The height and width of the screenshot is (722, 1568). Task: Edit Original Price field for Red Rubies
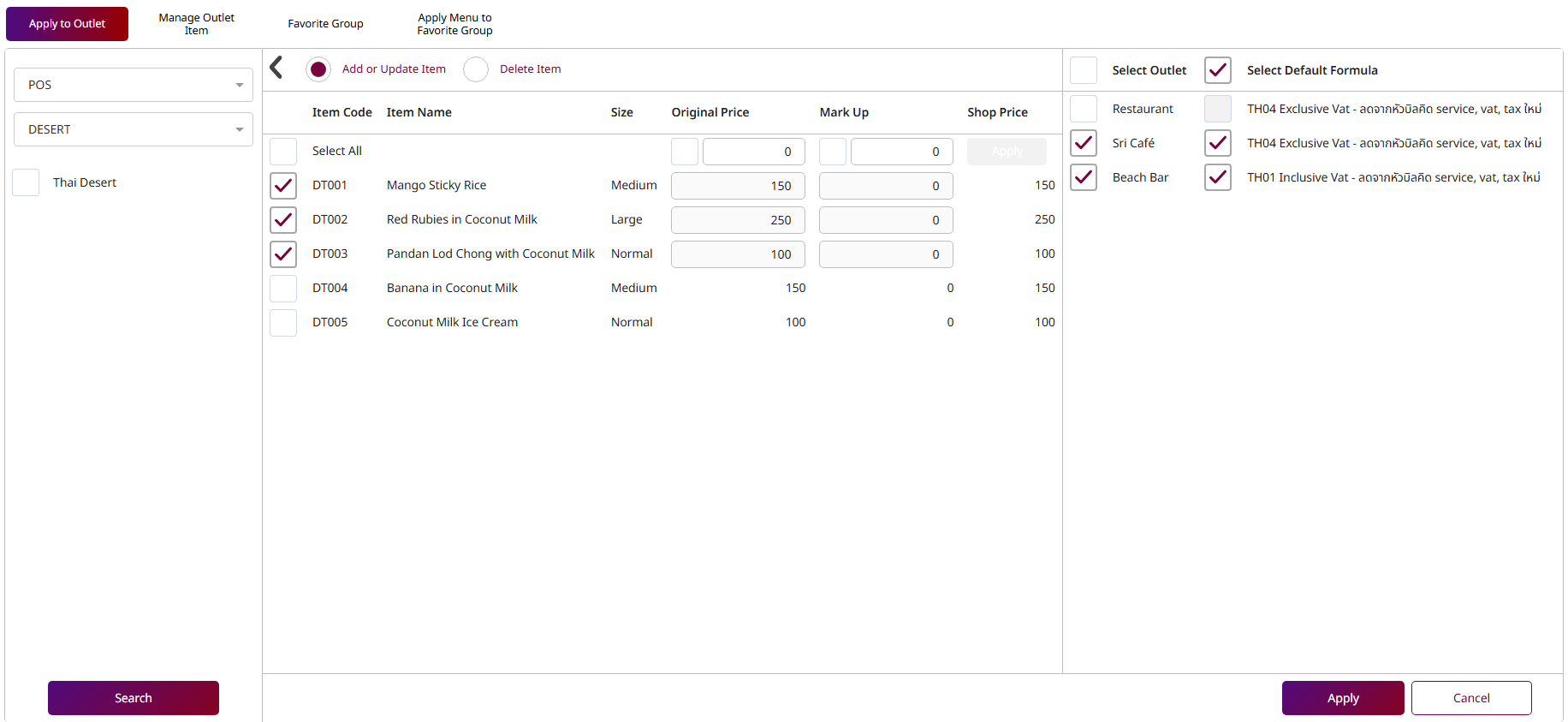pyautogui.click(x=738, y=220)
